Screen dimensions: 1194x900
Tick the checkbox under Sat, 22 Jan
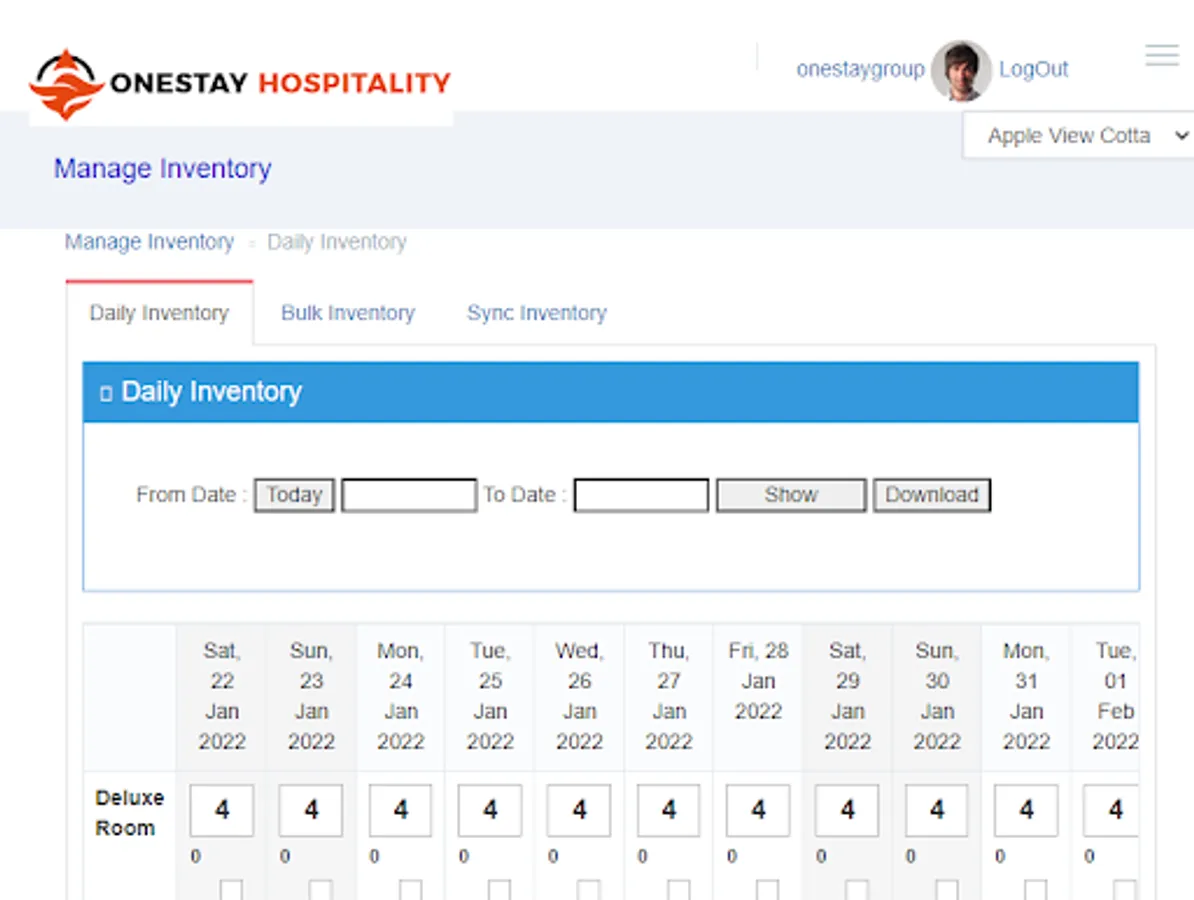(231, 890)
